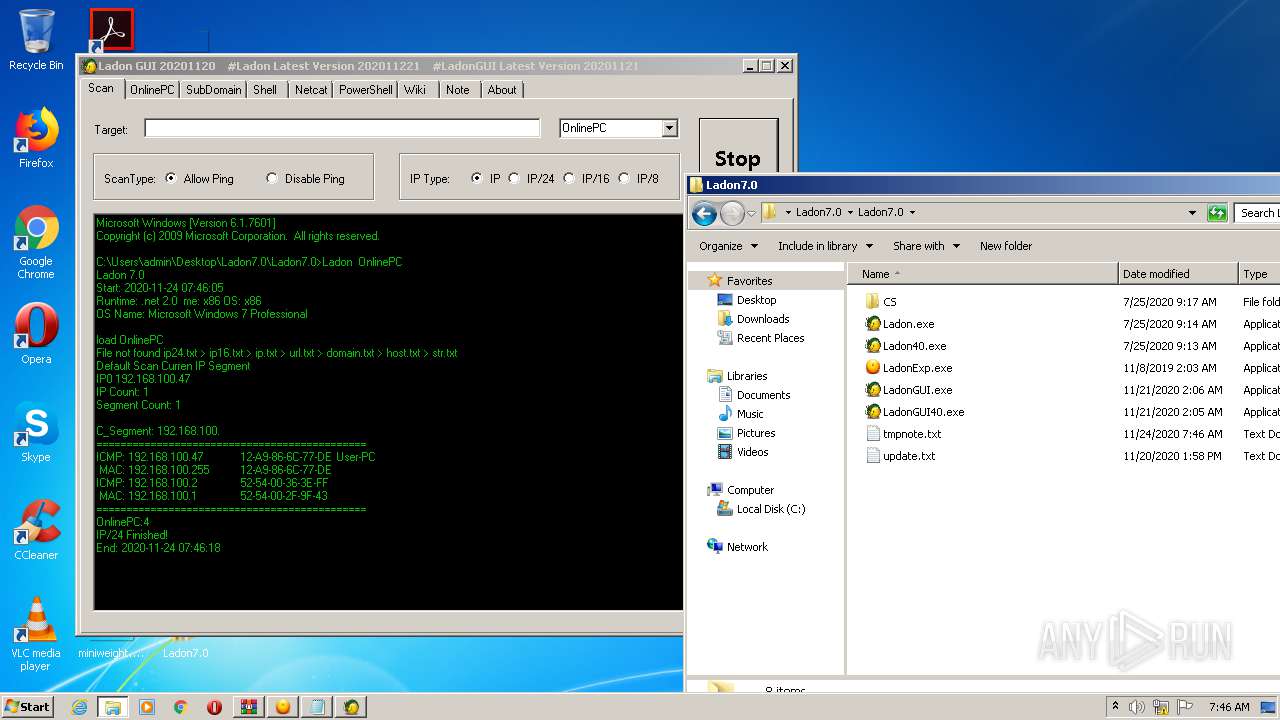The height and width of the screenshot is (720, 1280).
Task: Select the Ladon40.exe file
Action: point(914,346)
